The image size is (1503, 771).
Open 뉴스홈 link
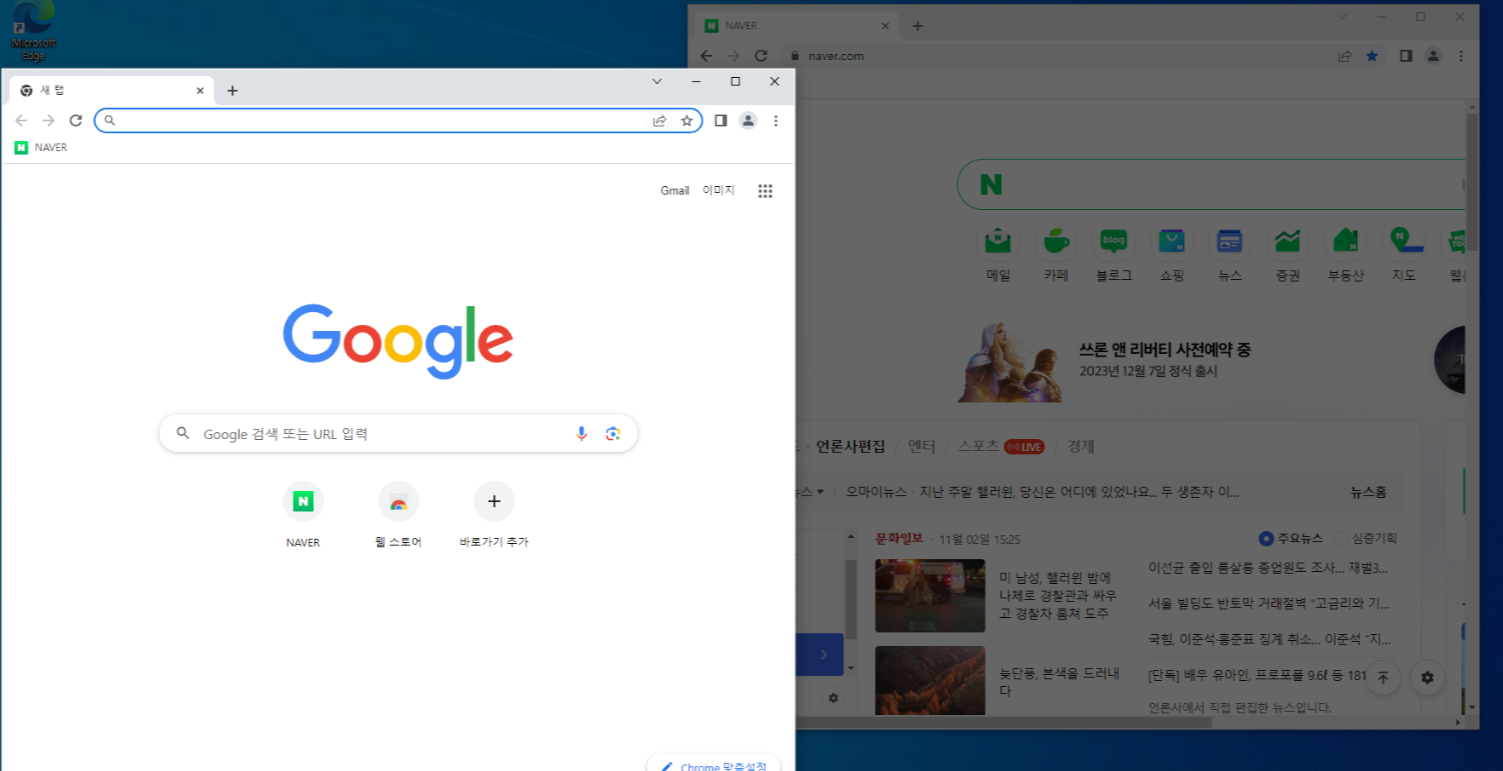point(1368,492)
